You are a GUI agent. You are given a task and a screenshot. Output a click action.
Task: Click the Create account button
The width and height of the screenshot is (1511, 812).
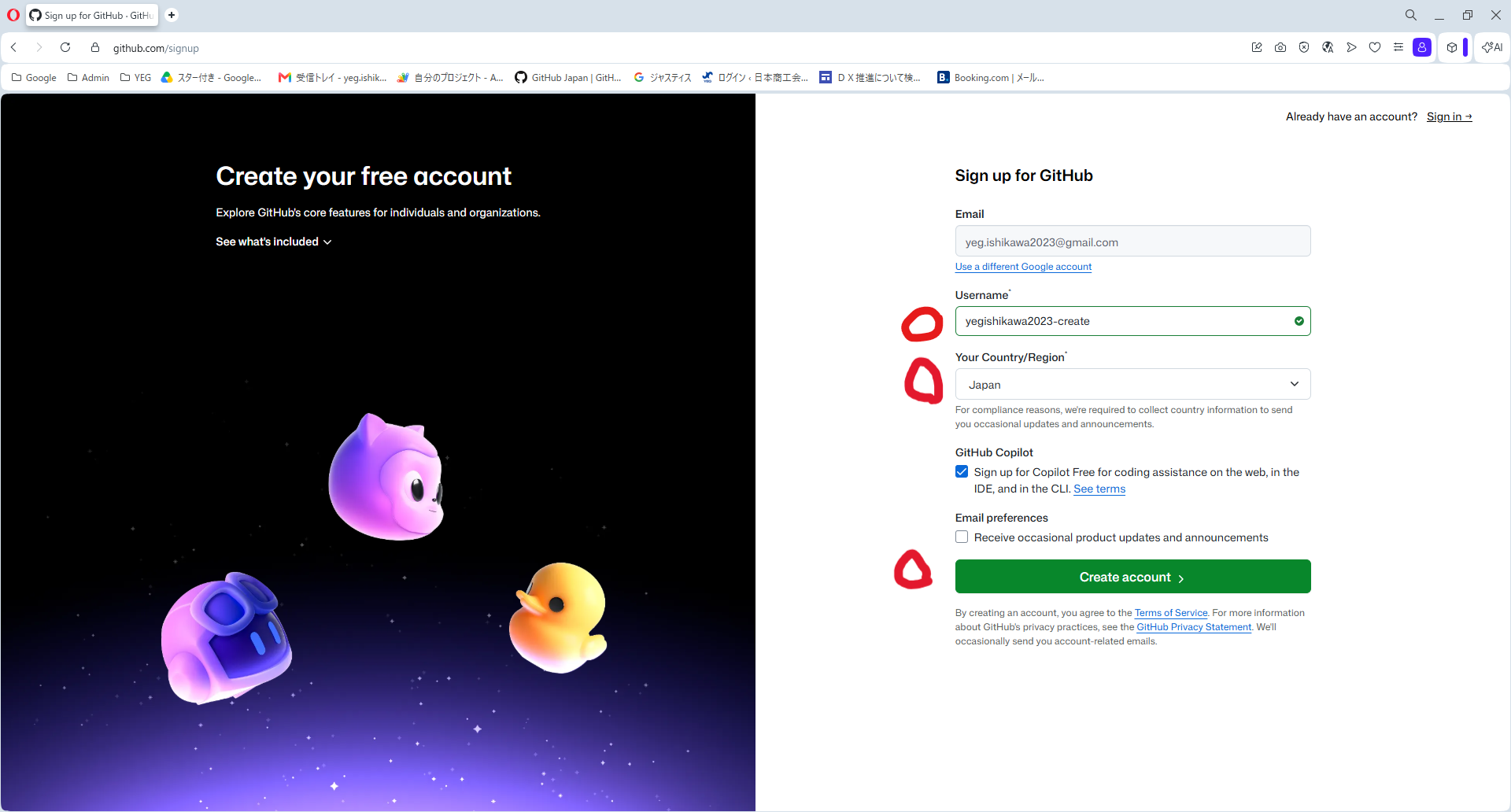1132,577
